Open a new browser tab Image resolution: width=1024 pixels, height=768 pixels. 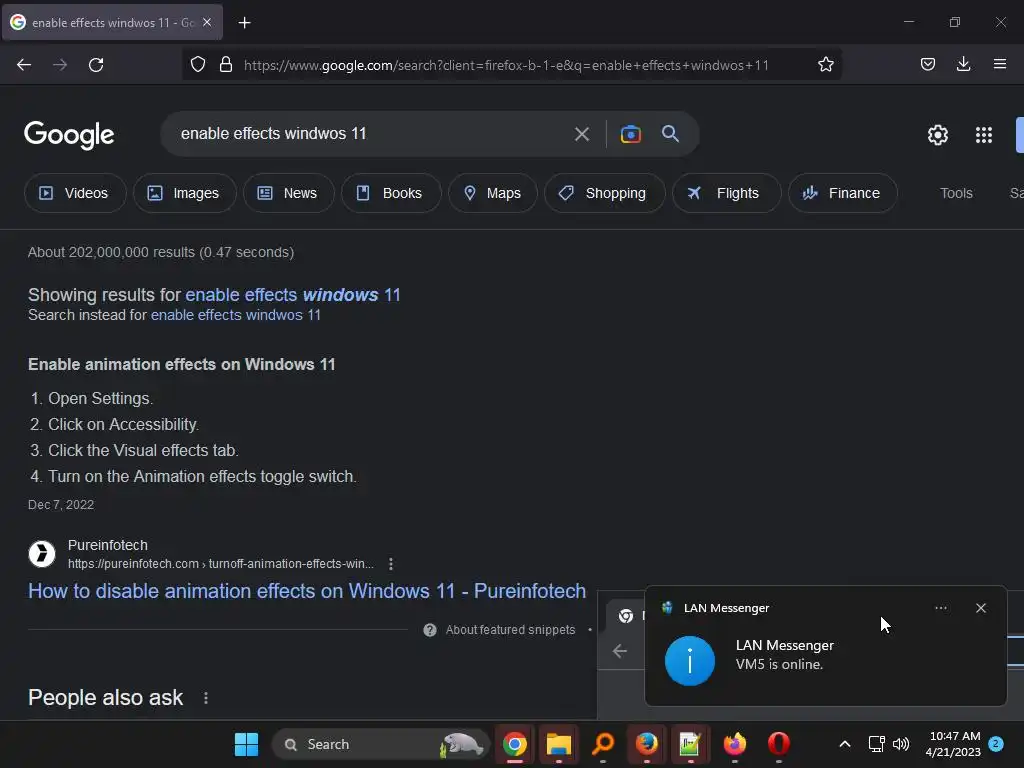[x=244, y=23]
